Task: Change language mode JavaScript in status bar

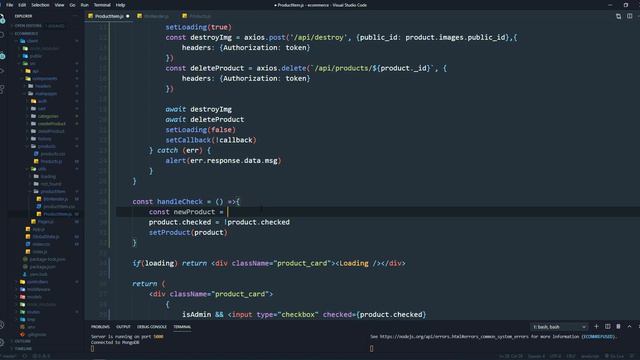Action: pos(590,356)
